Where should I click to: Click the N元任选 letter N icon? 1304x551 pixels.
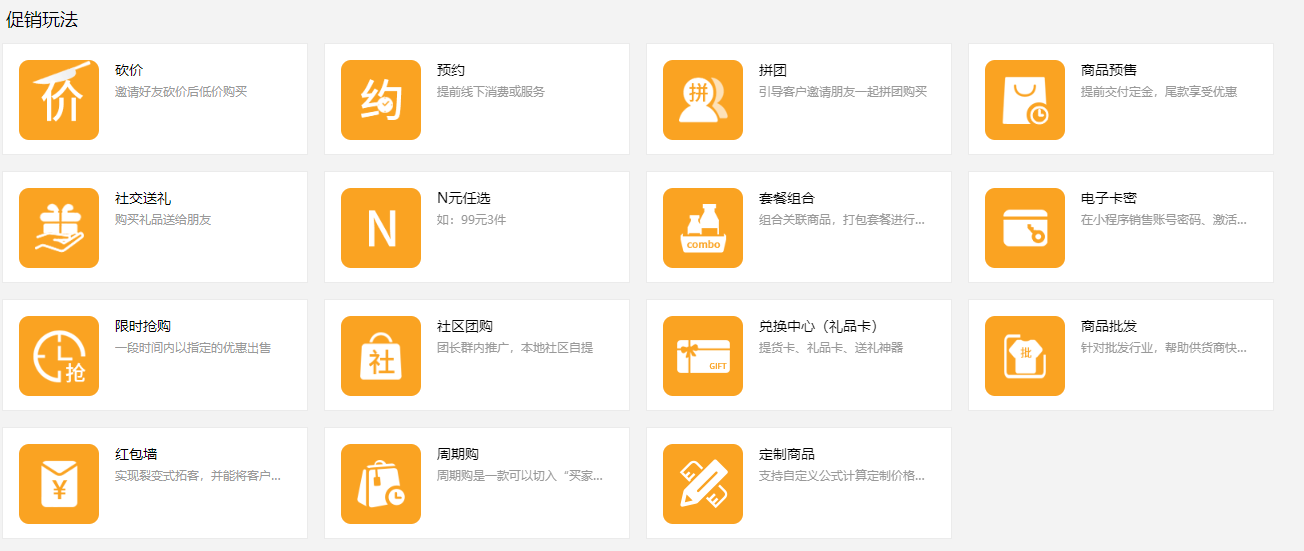pyautogui.click(x=381, y=228)
